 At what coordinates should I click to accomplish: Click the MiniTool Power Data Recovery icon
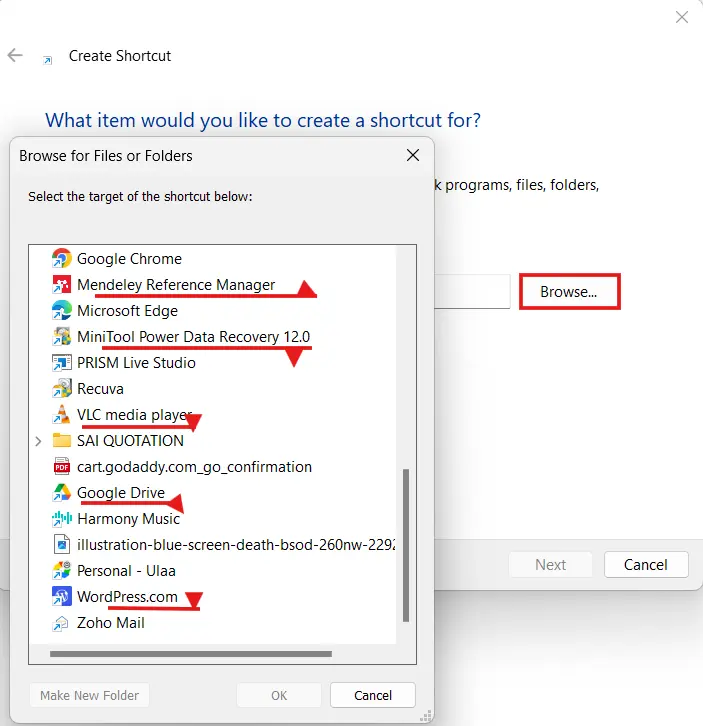pos(62,337)
